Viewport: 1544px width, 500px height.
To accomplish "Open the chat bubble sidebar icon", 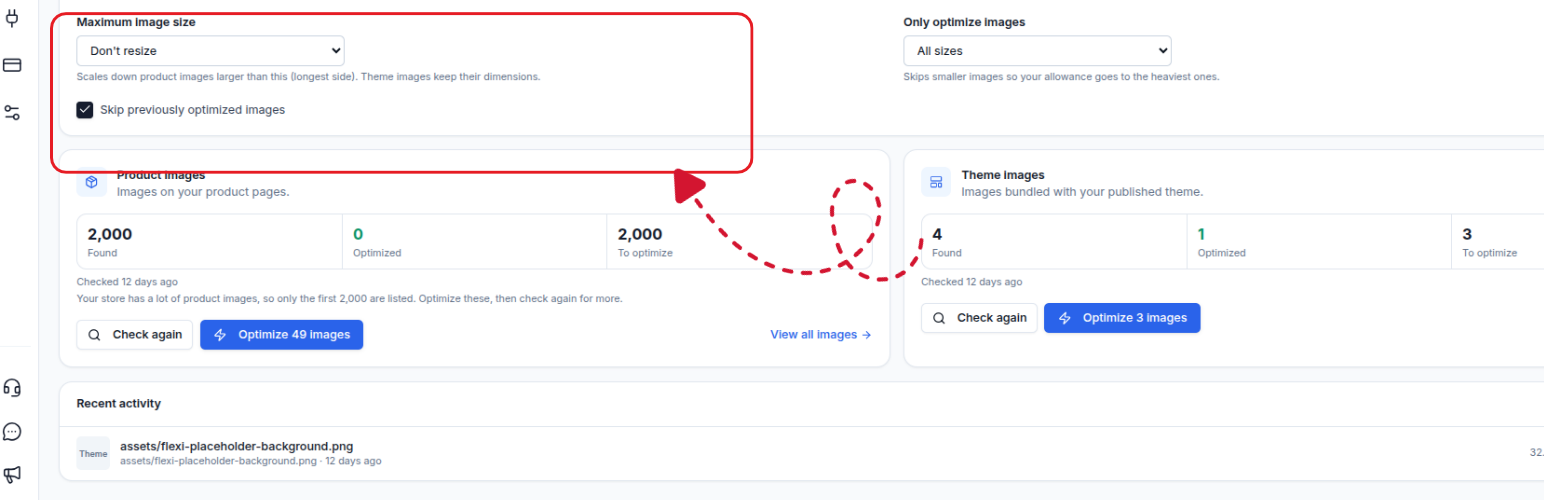I will pyautogui.click(x=12, y=432).
